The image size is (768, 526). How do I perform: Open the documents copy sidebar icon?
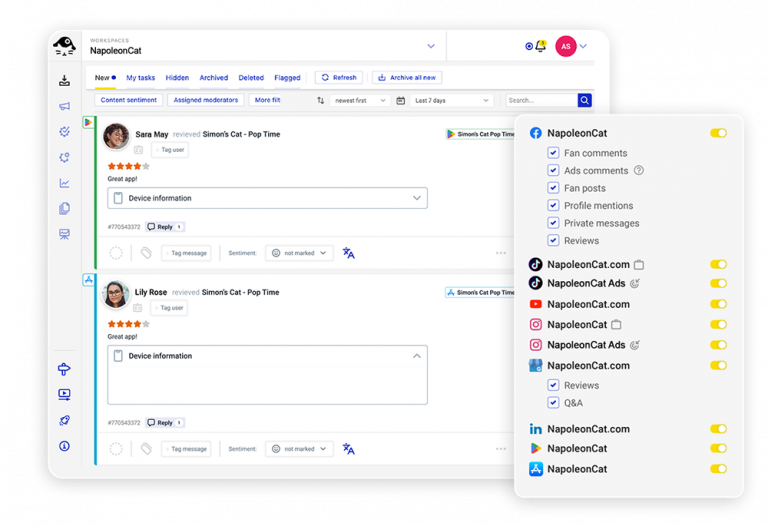(x=64, y=208)
